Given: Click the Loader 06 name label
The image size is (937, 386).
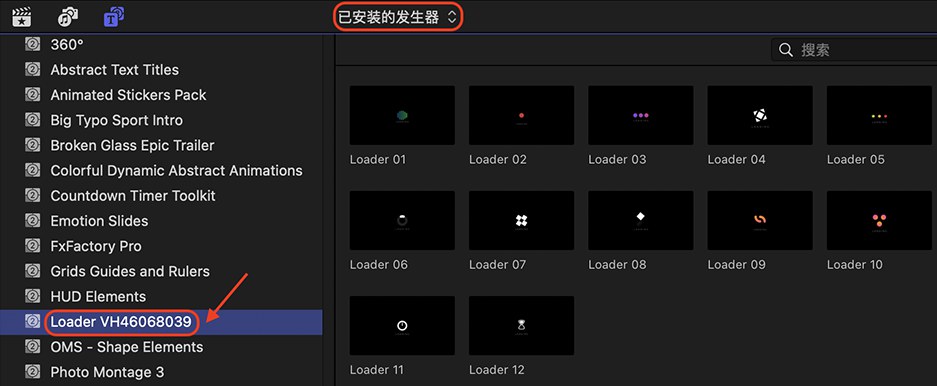Looking at the screenshot, I should (379, 265).
